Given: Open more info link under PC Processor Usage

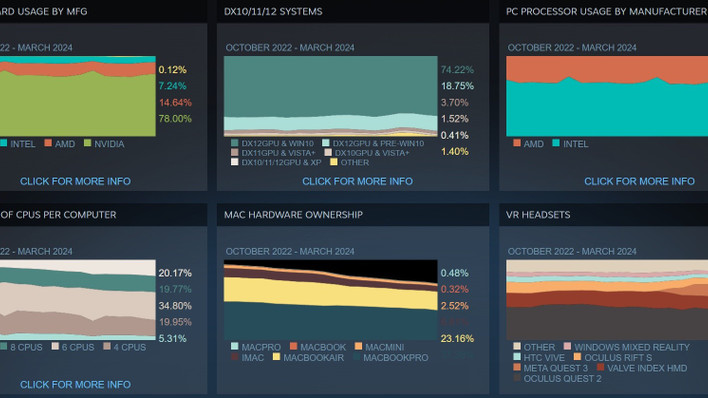Looking at the screenshot, I should (x=639, y=181).
